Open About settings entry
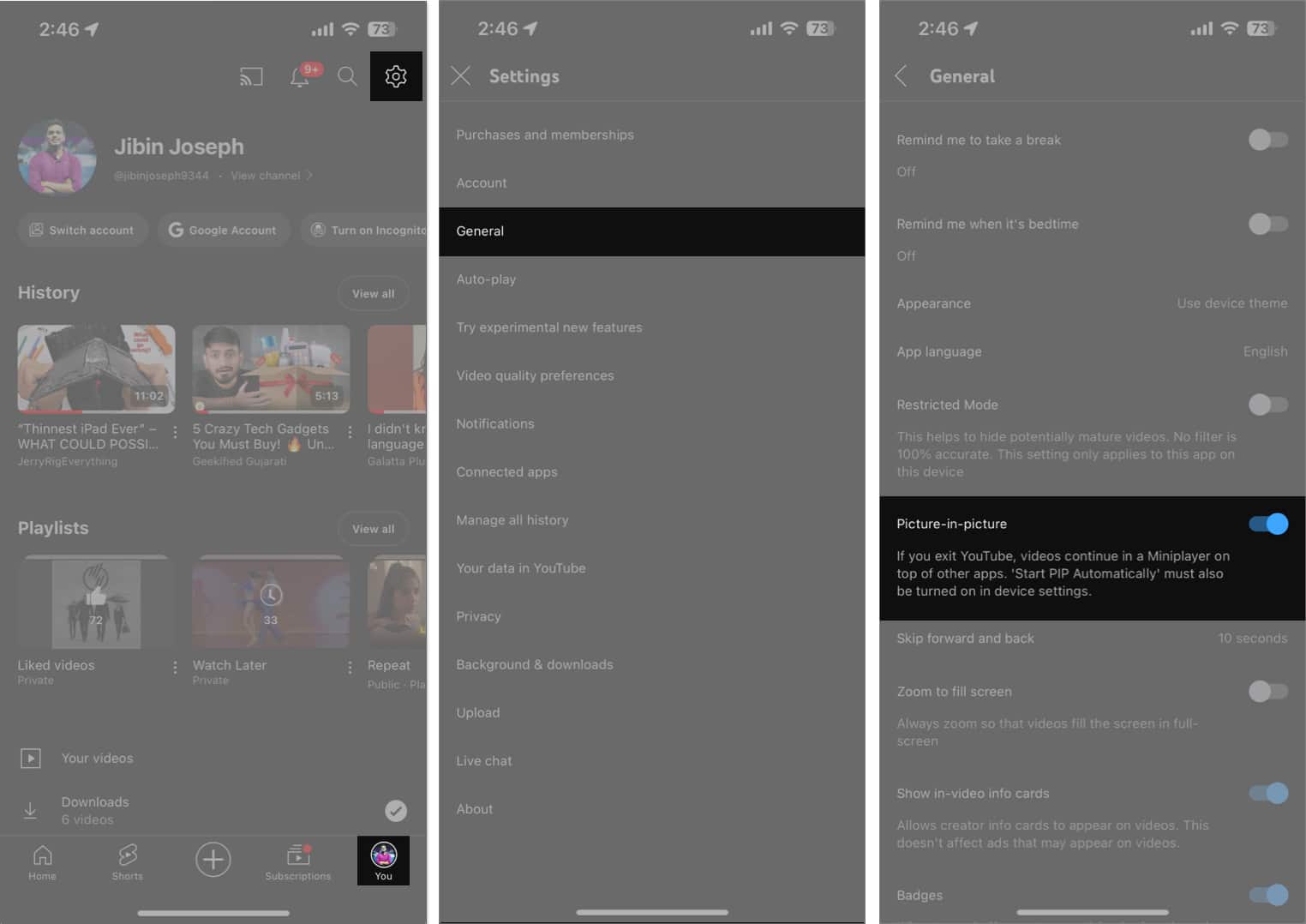 [x=651, y=809]
